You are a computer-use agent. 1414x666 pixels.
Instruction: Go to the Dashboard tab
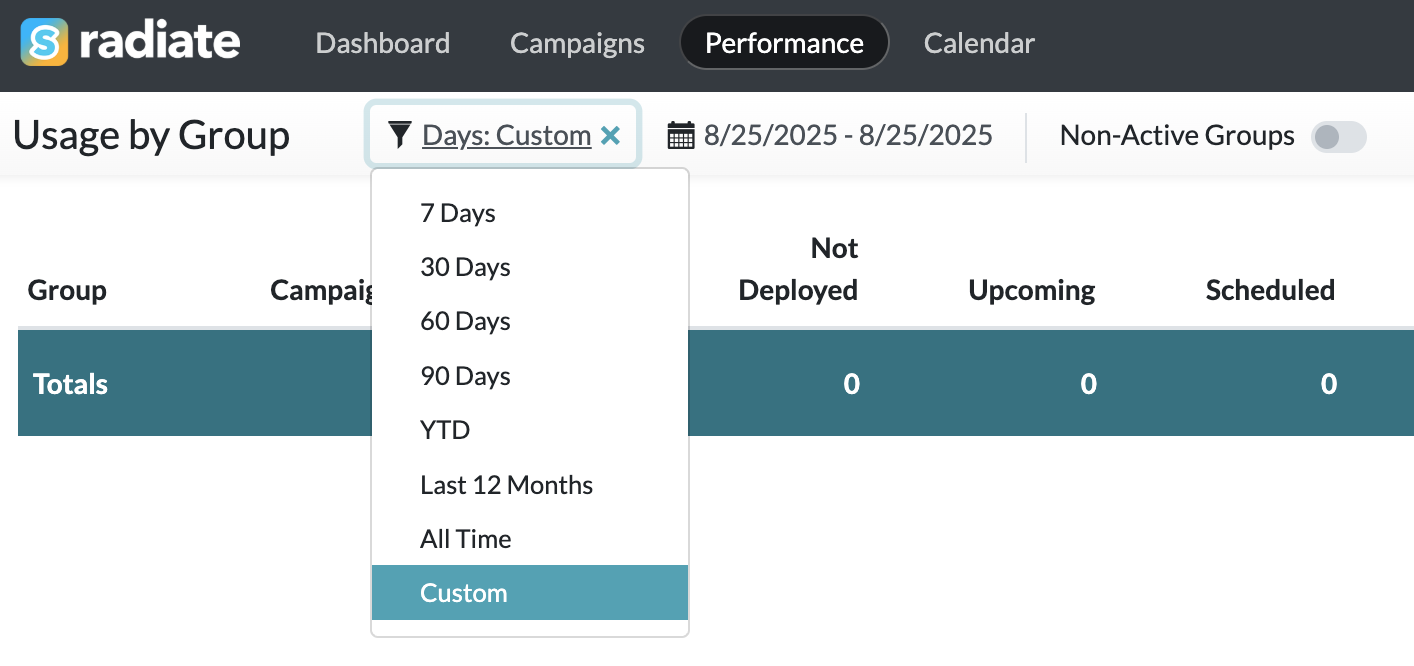tap(382, 43)
